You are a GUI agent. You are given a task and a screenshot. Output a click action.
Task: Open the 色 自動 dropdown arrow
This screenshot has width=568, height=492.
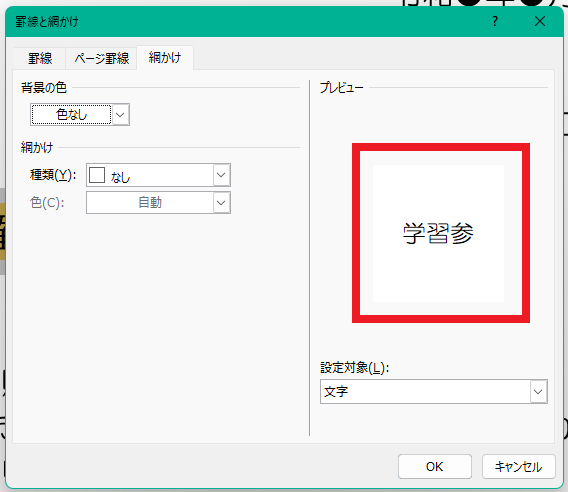(x=221, y=203)
